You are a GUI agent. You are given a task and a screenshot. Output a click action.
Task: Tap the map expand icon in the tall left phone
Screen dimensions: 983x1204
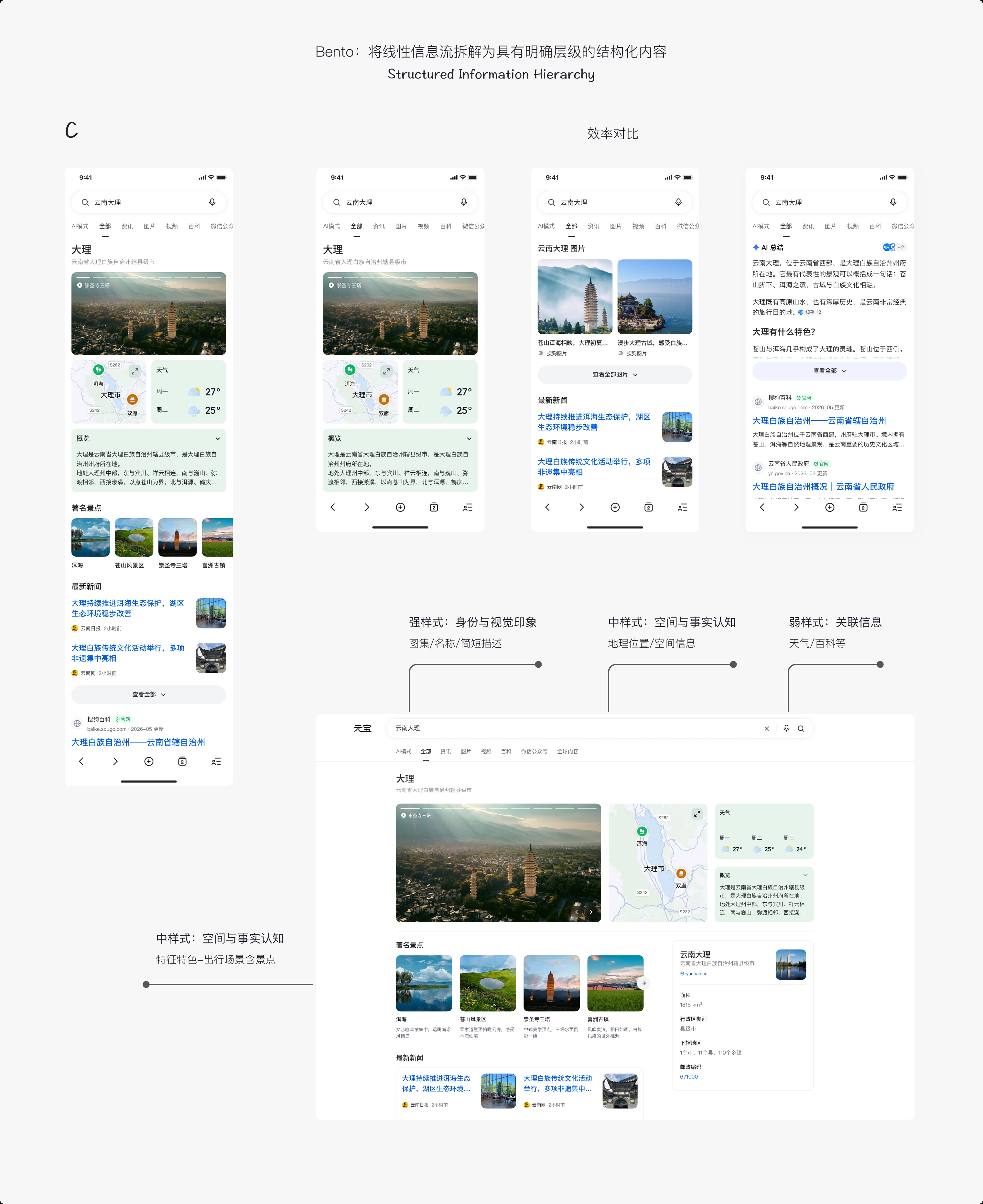[x=135, y=371]
